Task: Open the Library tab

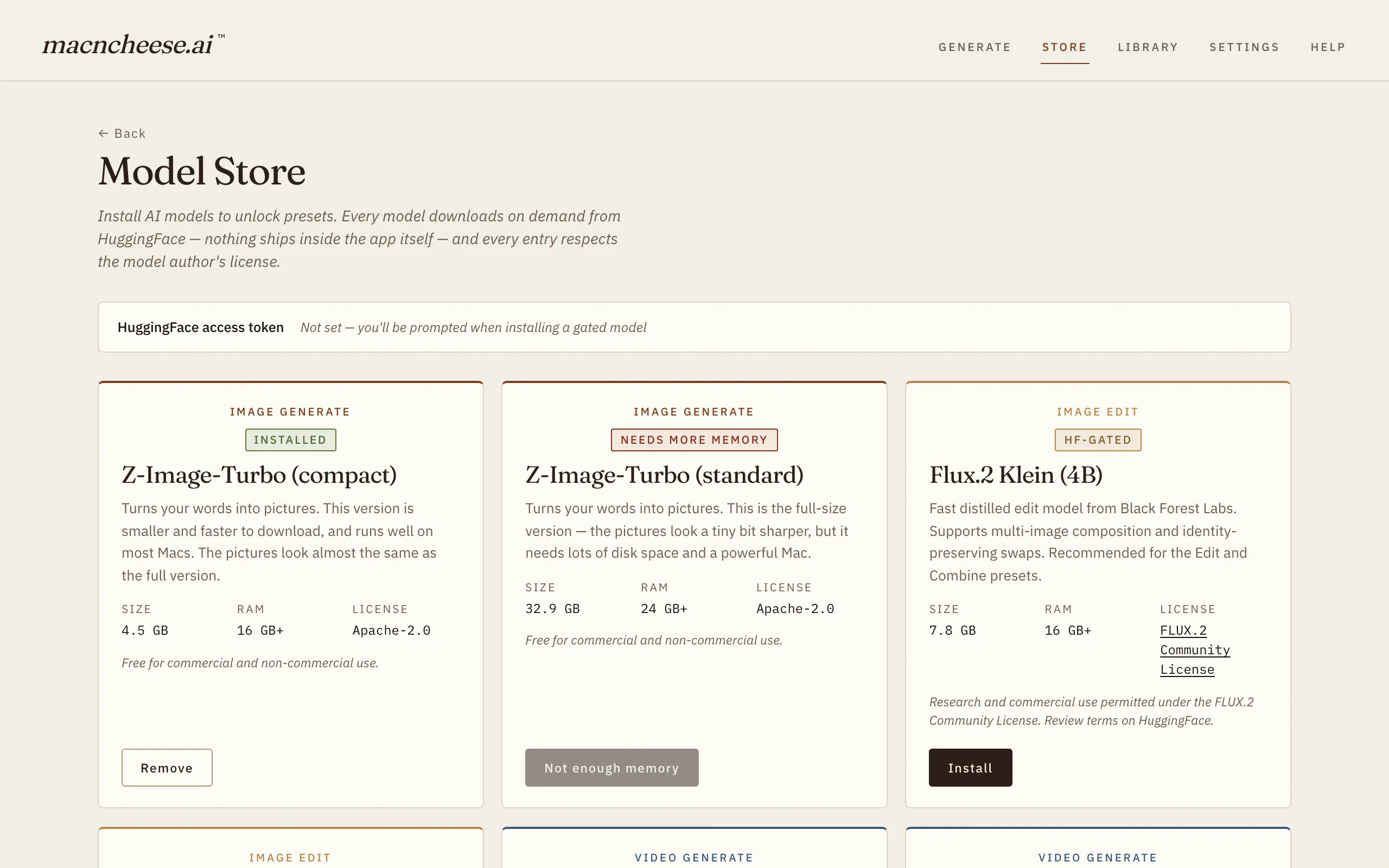Action: click(1148, 47)
